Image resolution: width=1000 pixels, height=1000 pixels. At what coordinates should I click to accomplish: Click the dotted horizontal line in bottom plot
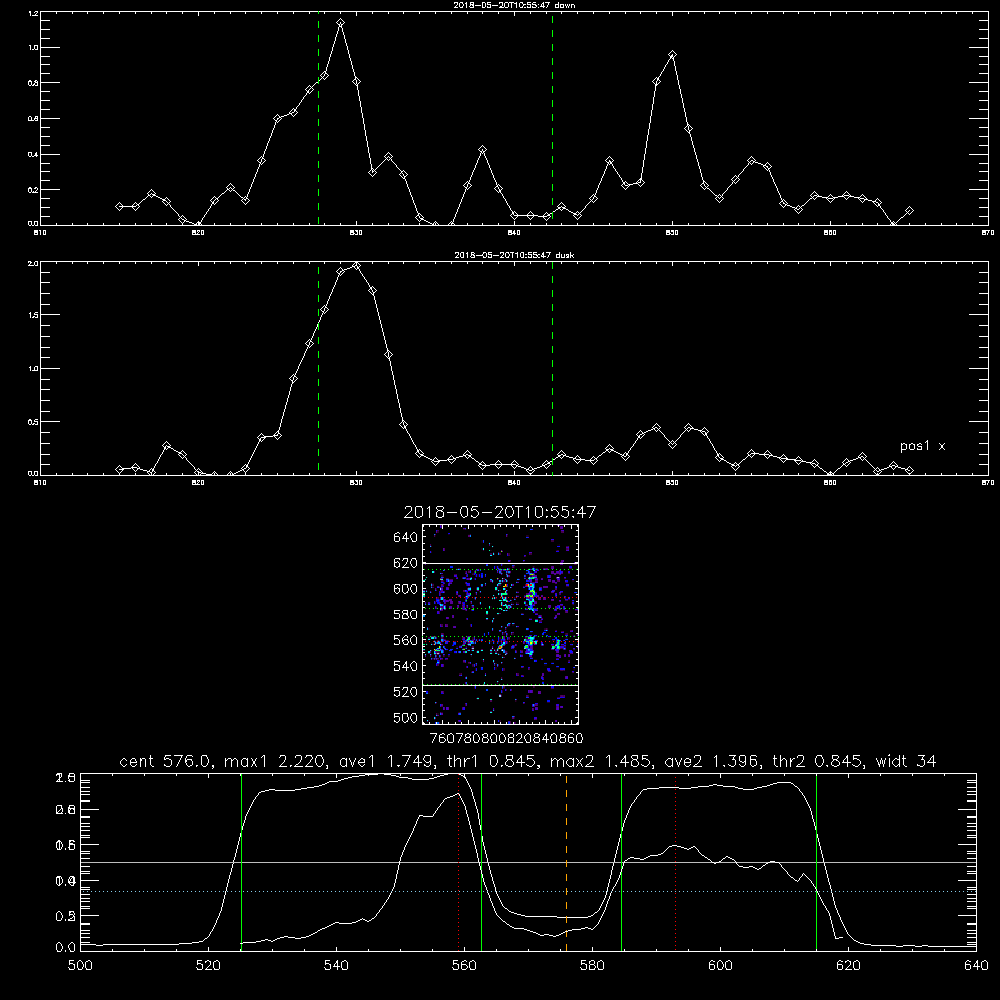(x=529, y=891)
